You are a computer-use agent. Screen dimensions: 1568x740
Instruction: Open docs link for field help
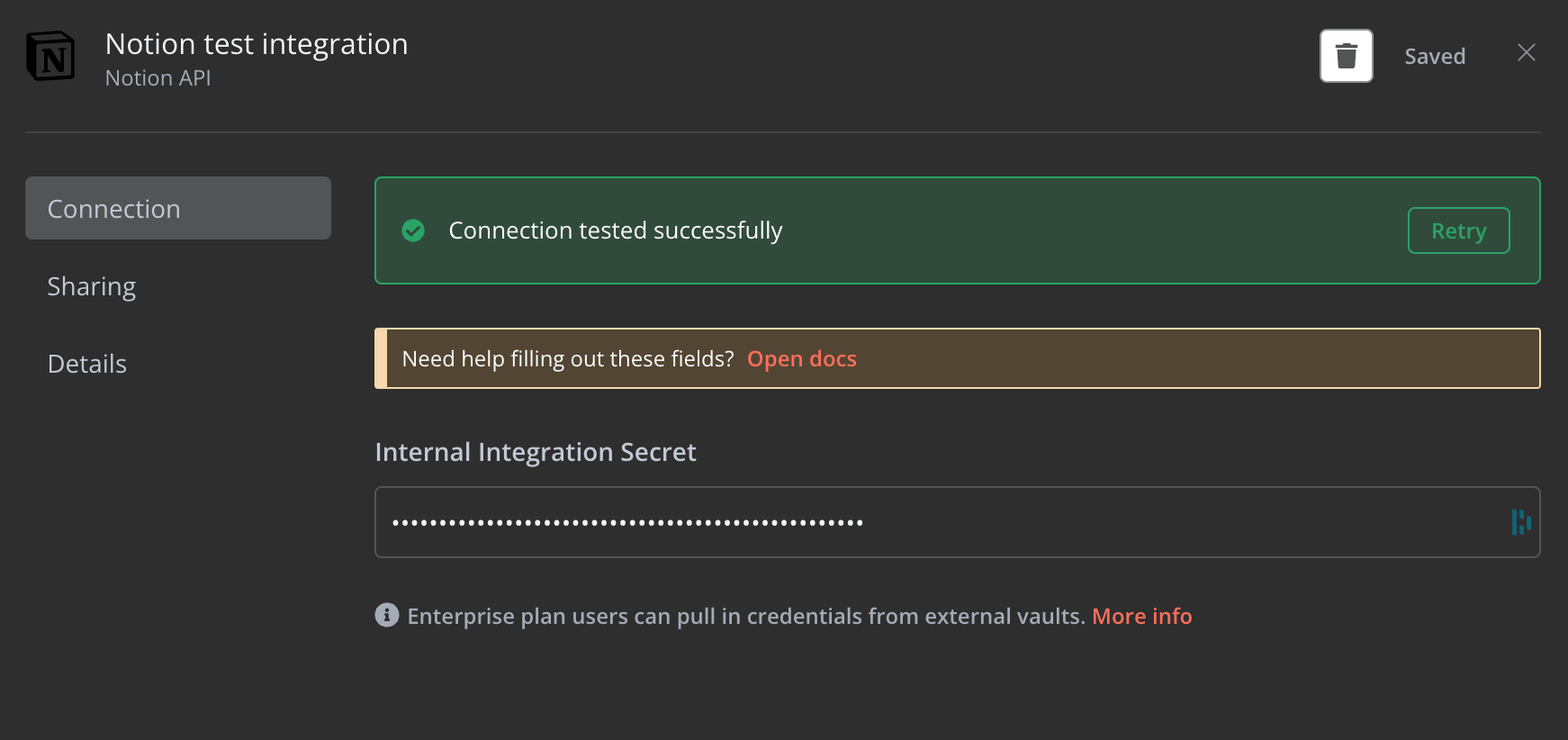coord(801,359)
